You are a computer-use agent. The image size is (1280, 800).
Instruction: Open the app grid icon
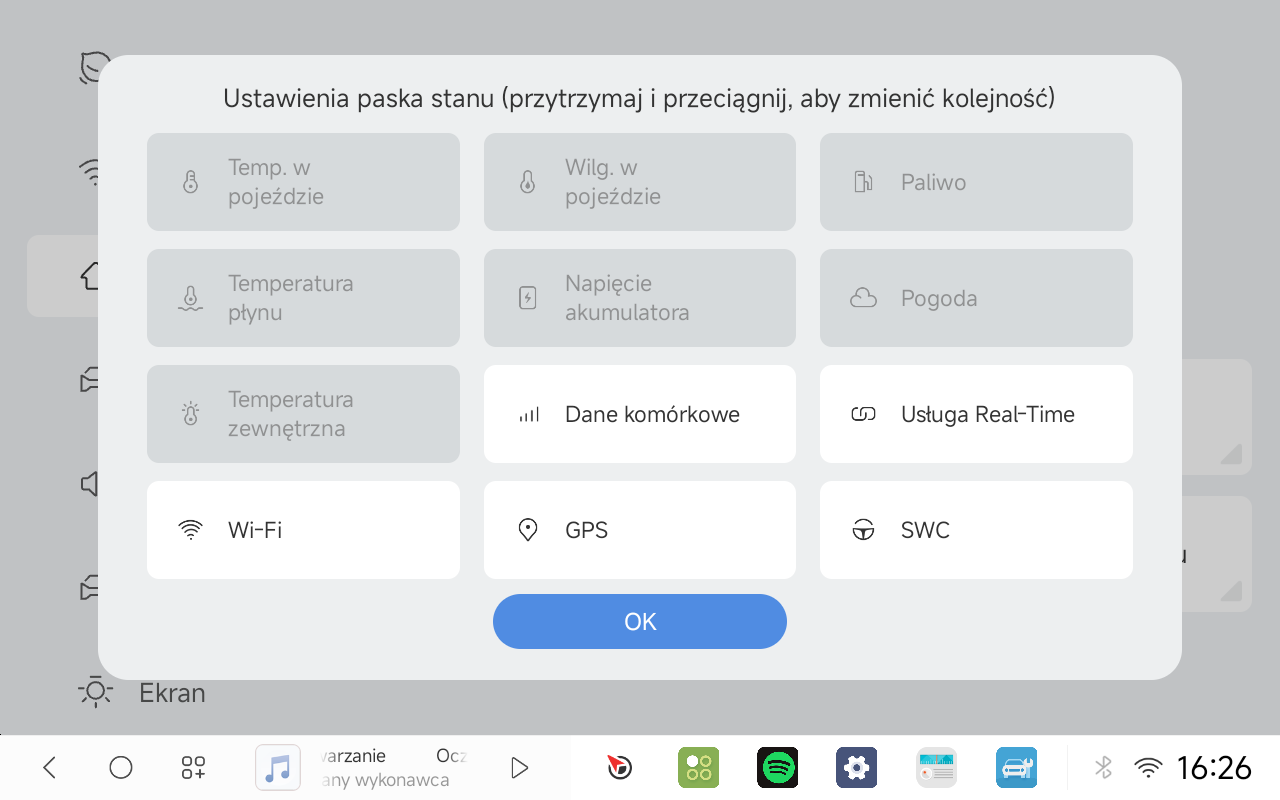pyautogui.click(x=193, y=768)
